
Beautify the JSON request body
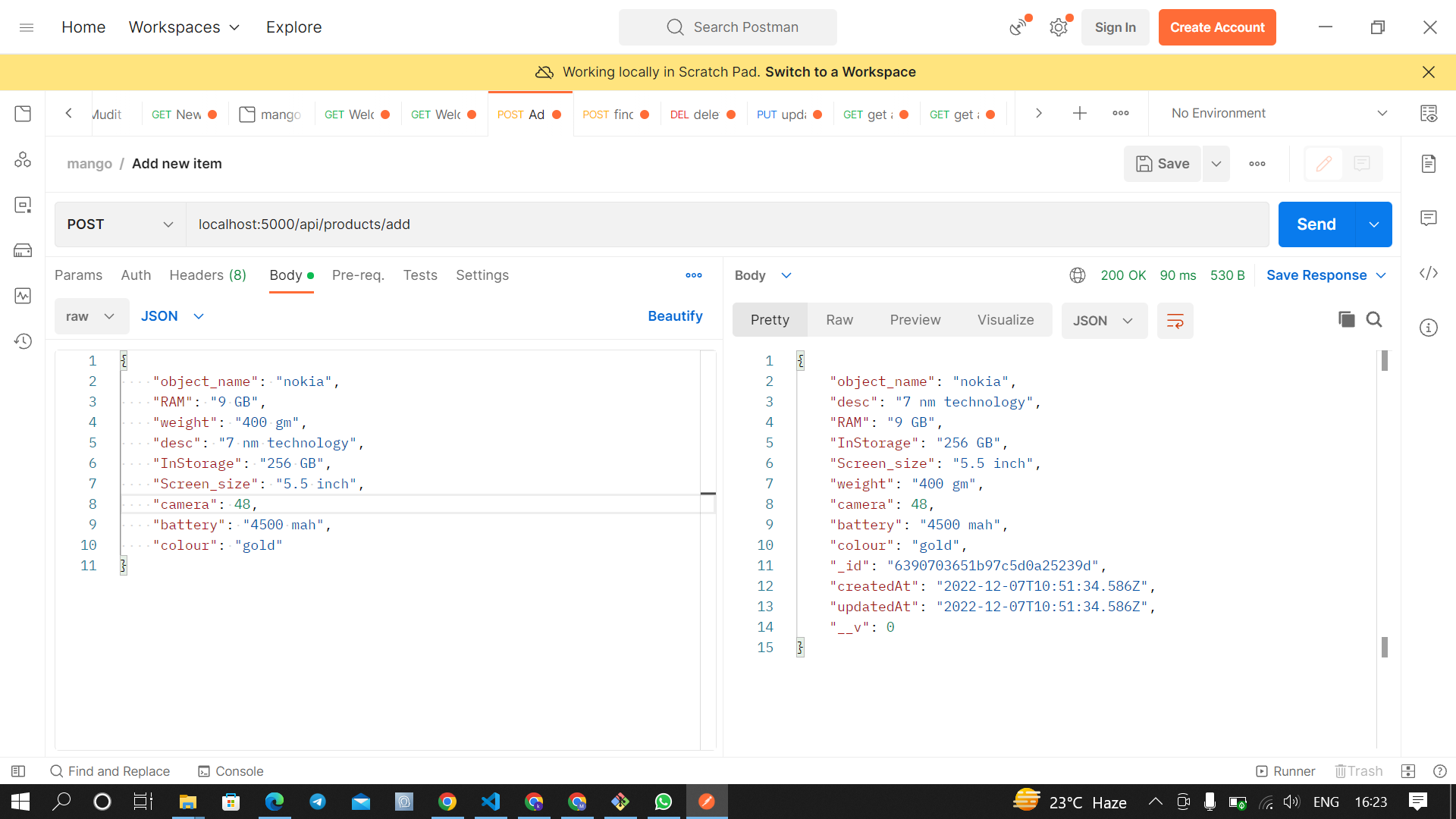(x=674, y=315)
